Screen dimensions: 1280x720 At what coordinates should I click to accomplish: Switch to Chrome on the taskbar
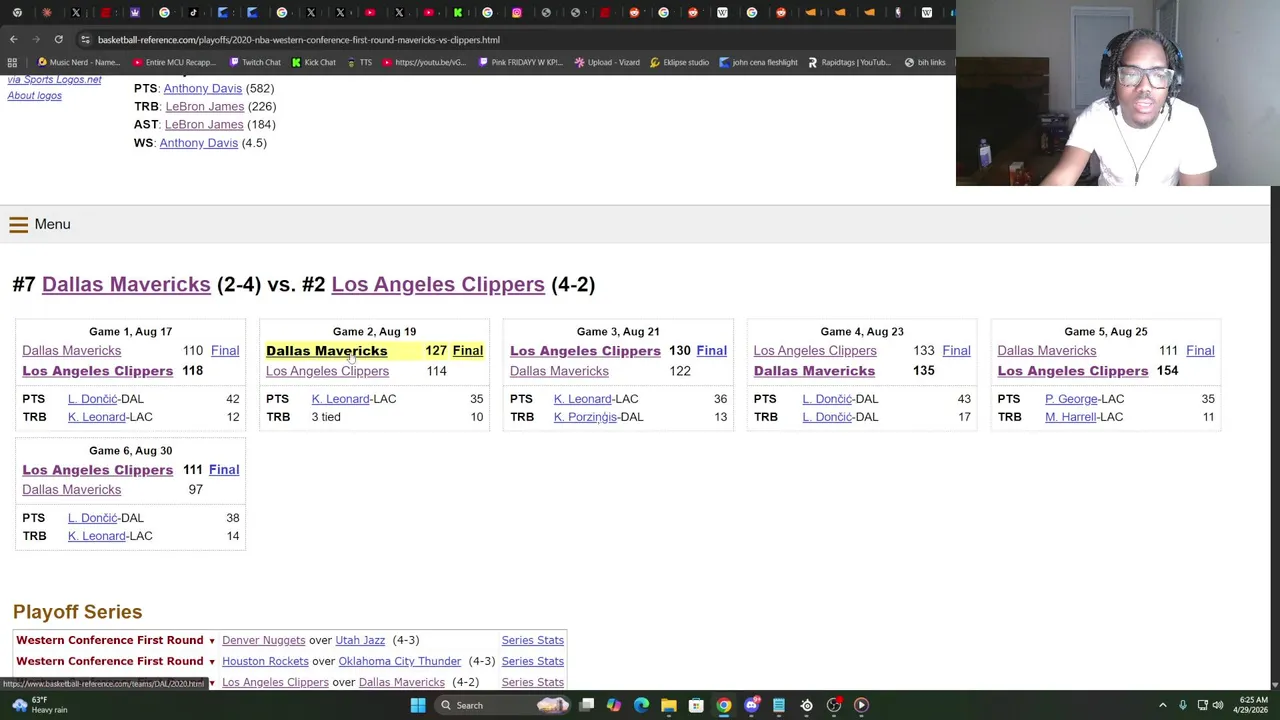(x=723, y=705)
